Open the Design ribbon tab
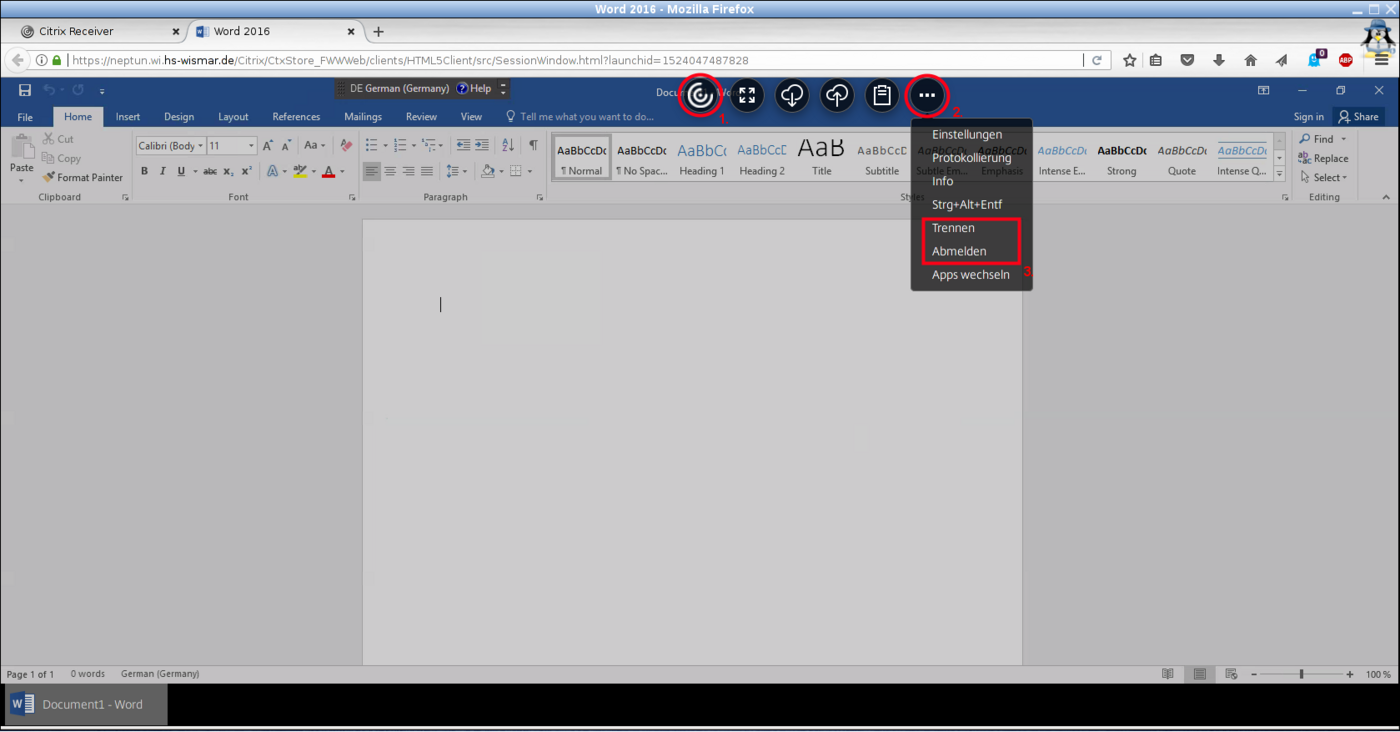Viewport: 1400px width, 732px height. (179, 117)
